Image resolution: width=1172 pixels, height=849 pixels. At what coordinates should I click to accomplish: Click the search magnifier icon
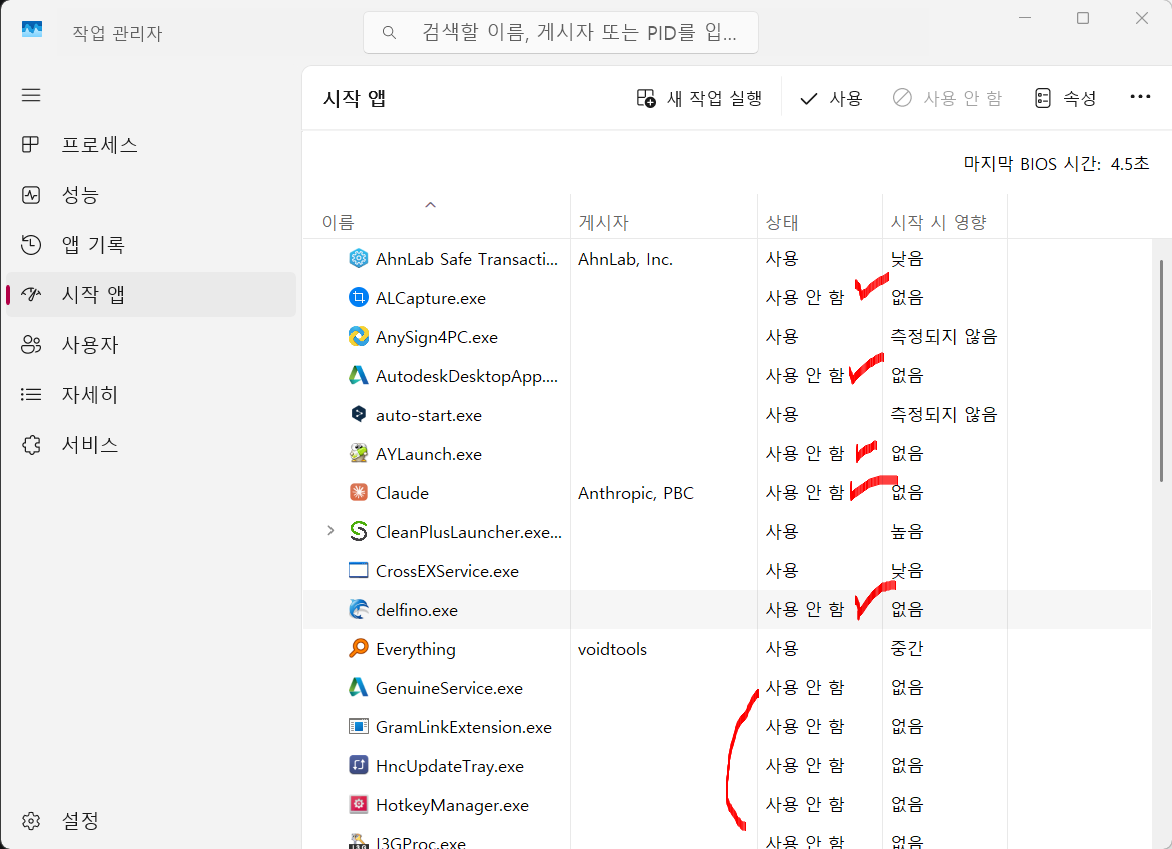pyautogui.click(x=389, y=32)
